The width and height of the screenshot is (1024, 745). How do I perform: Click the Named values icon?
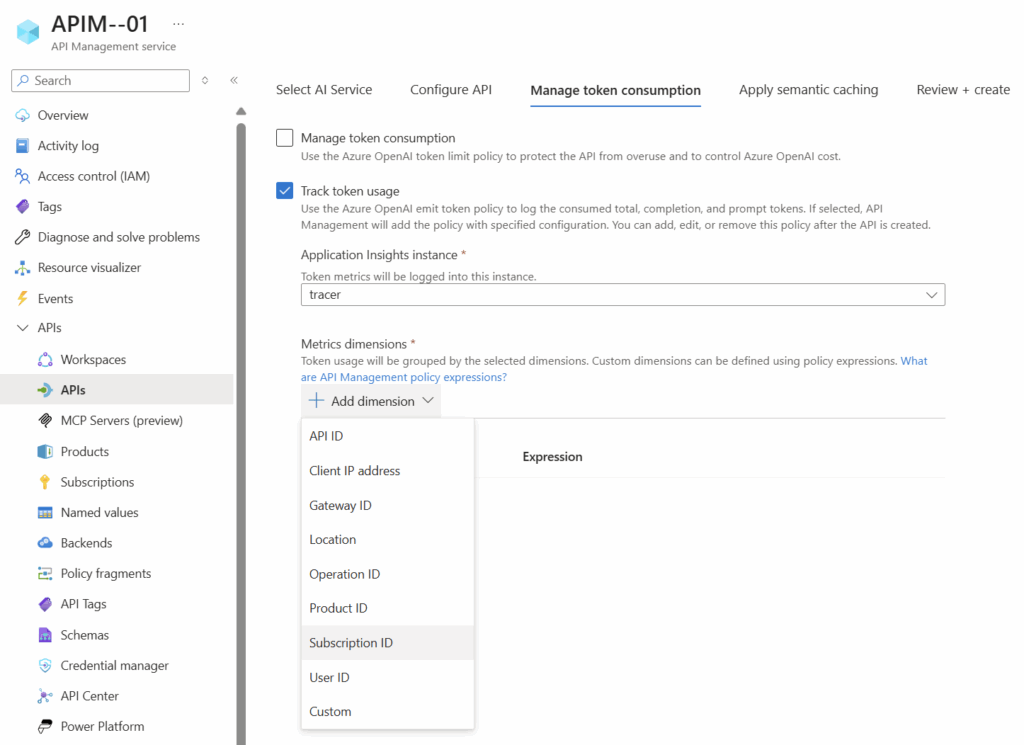point(45,513)
